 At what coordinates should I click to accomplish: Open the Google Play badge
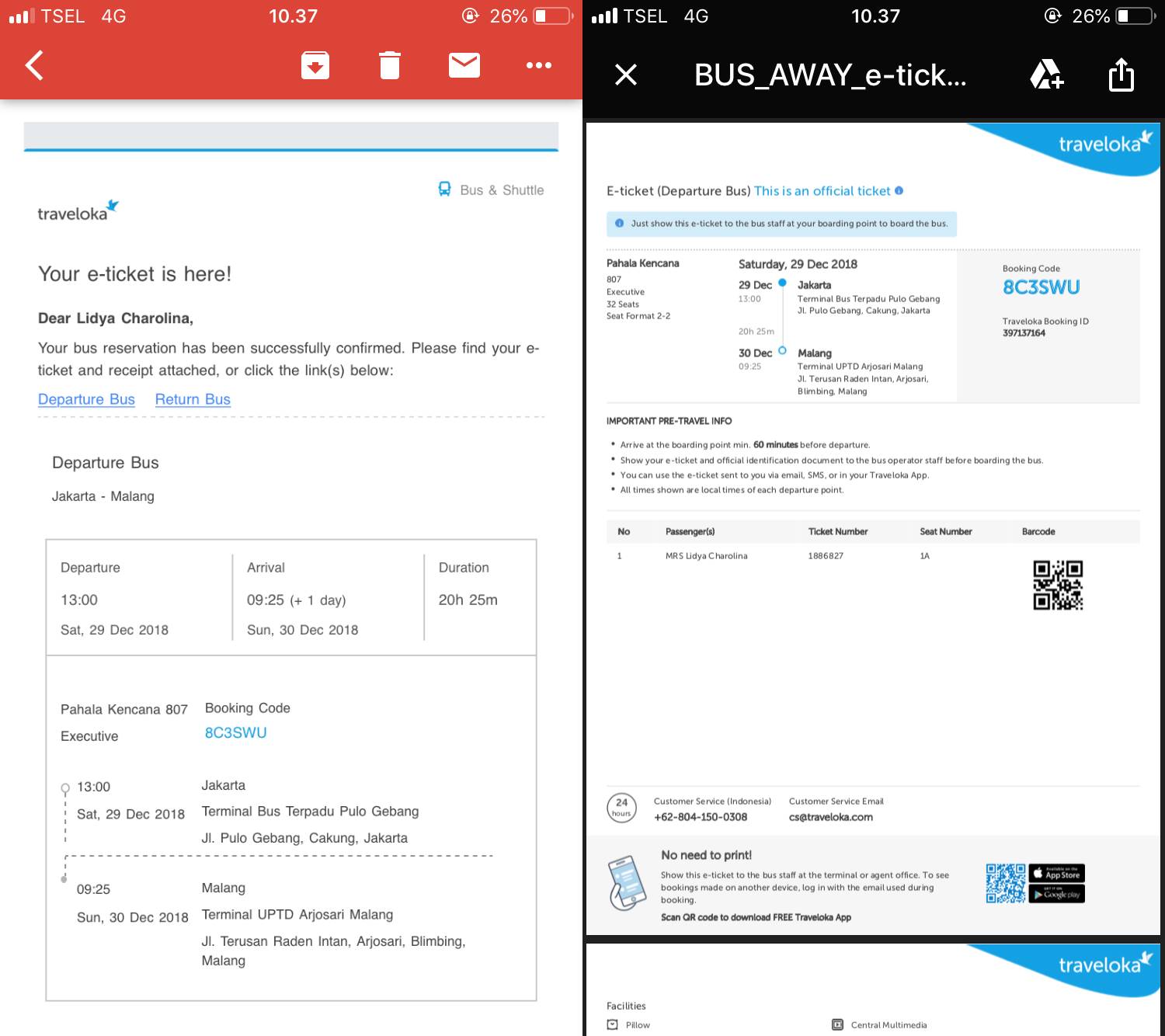[1057, 894]
